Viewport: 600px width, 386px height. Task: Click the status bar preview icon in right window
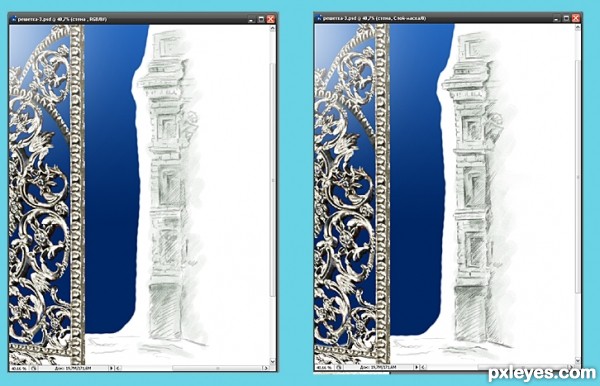coord(339,367)
